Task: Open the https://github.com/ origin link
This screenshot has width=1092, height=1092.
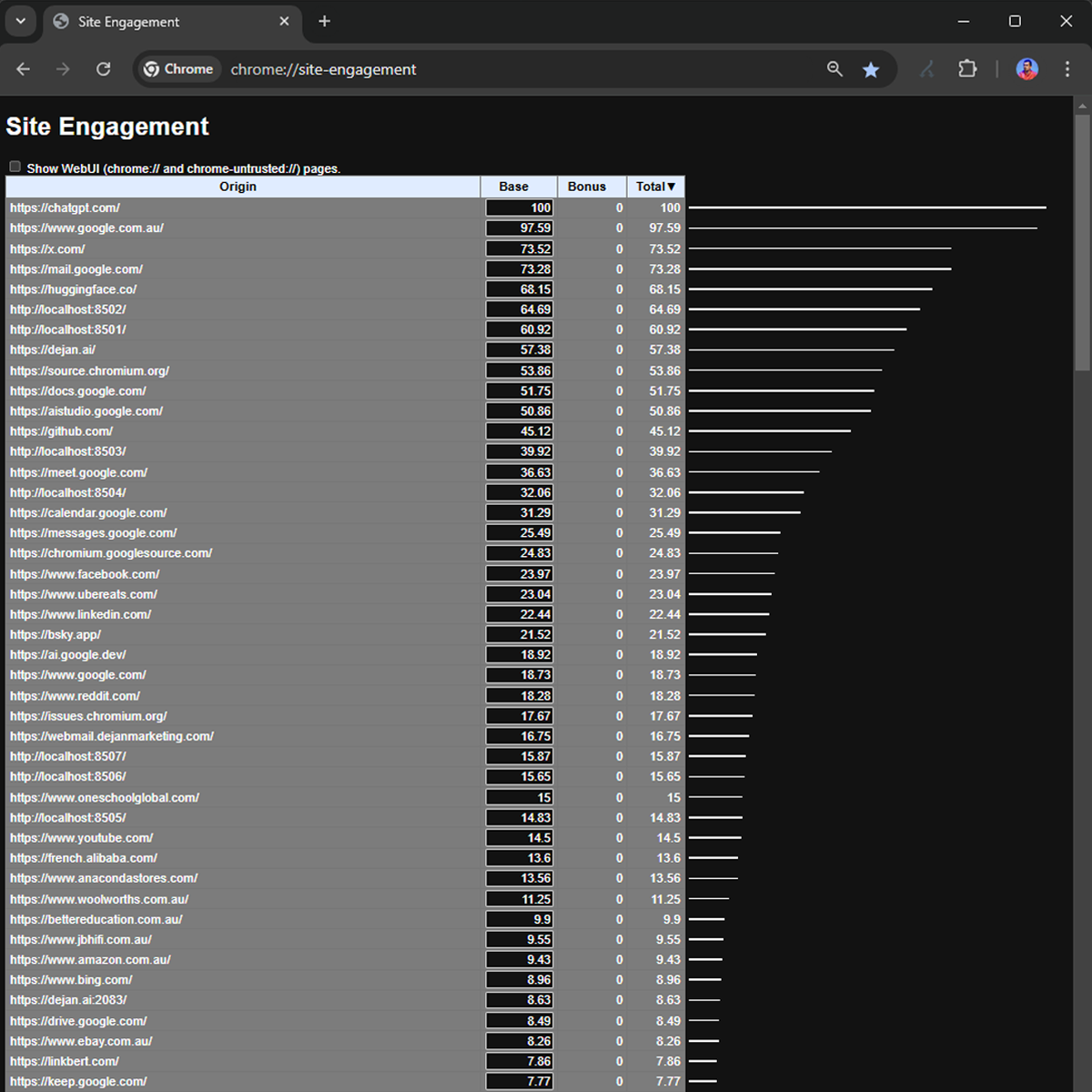Action: point(61,431)
